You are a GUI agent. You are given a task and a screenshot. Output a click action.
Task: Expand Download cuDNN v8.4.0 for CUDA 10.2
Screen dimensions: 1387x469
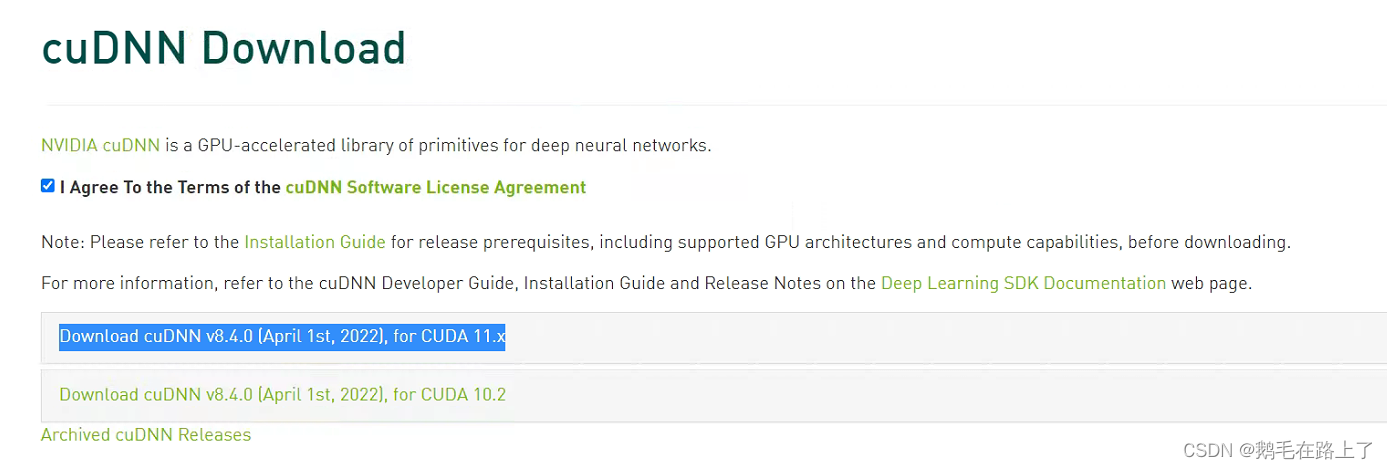point(282,395)
